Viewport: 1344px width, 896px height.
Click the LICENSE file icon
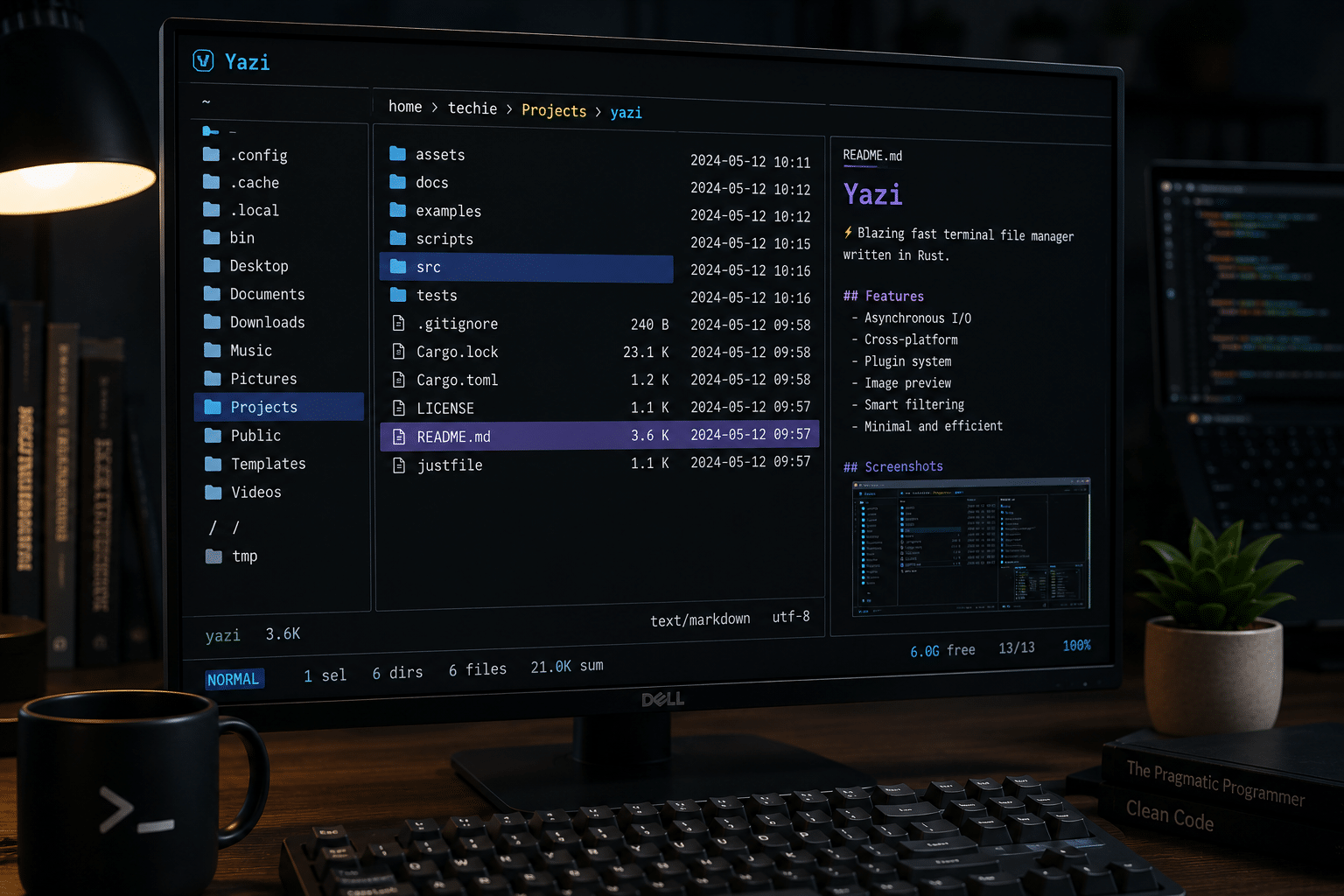click(x=399, y=408)
